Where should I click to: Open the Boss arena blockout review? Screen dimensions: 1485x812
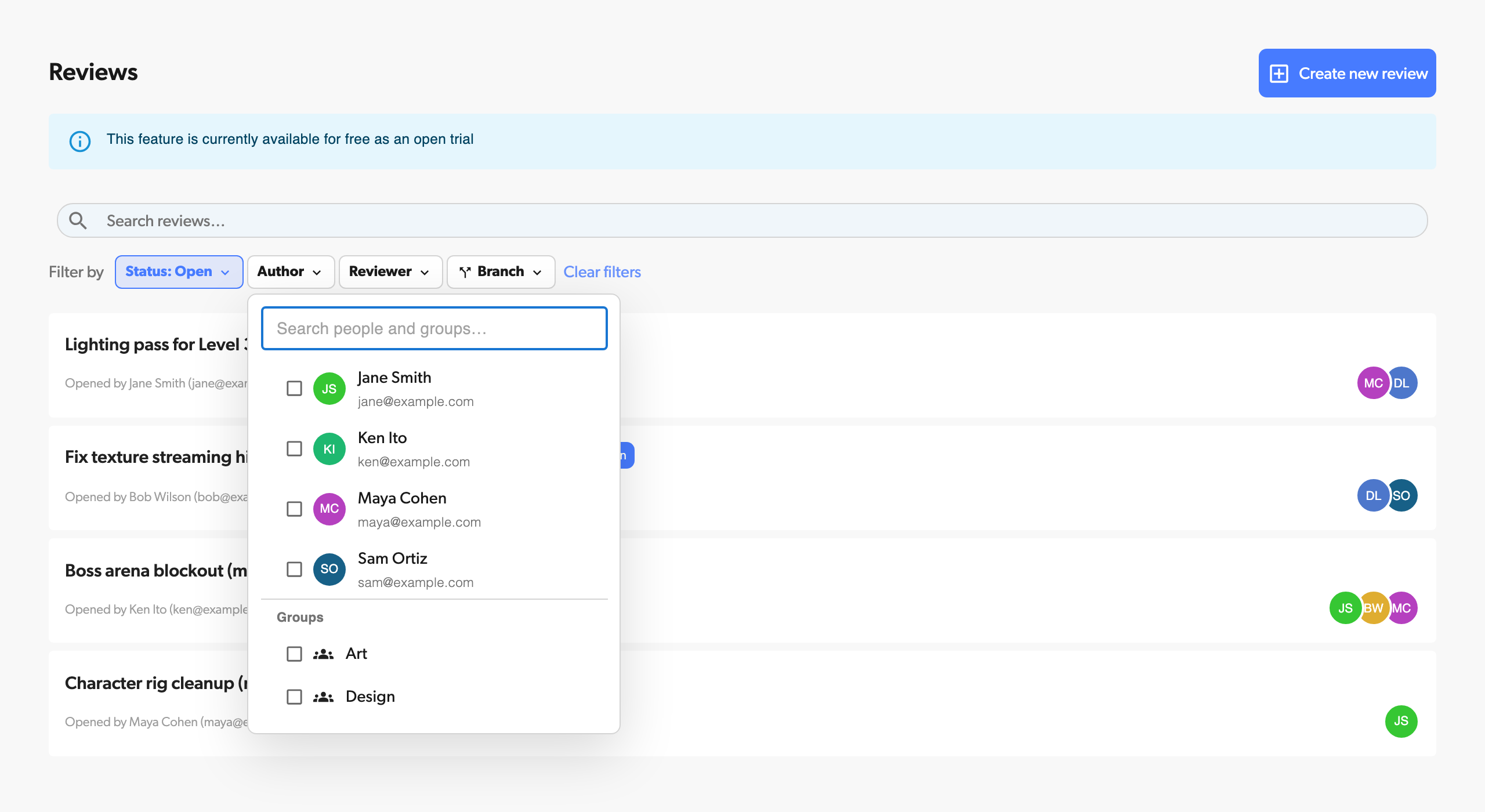[156, 571]
